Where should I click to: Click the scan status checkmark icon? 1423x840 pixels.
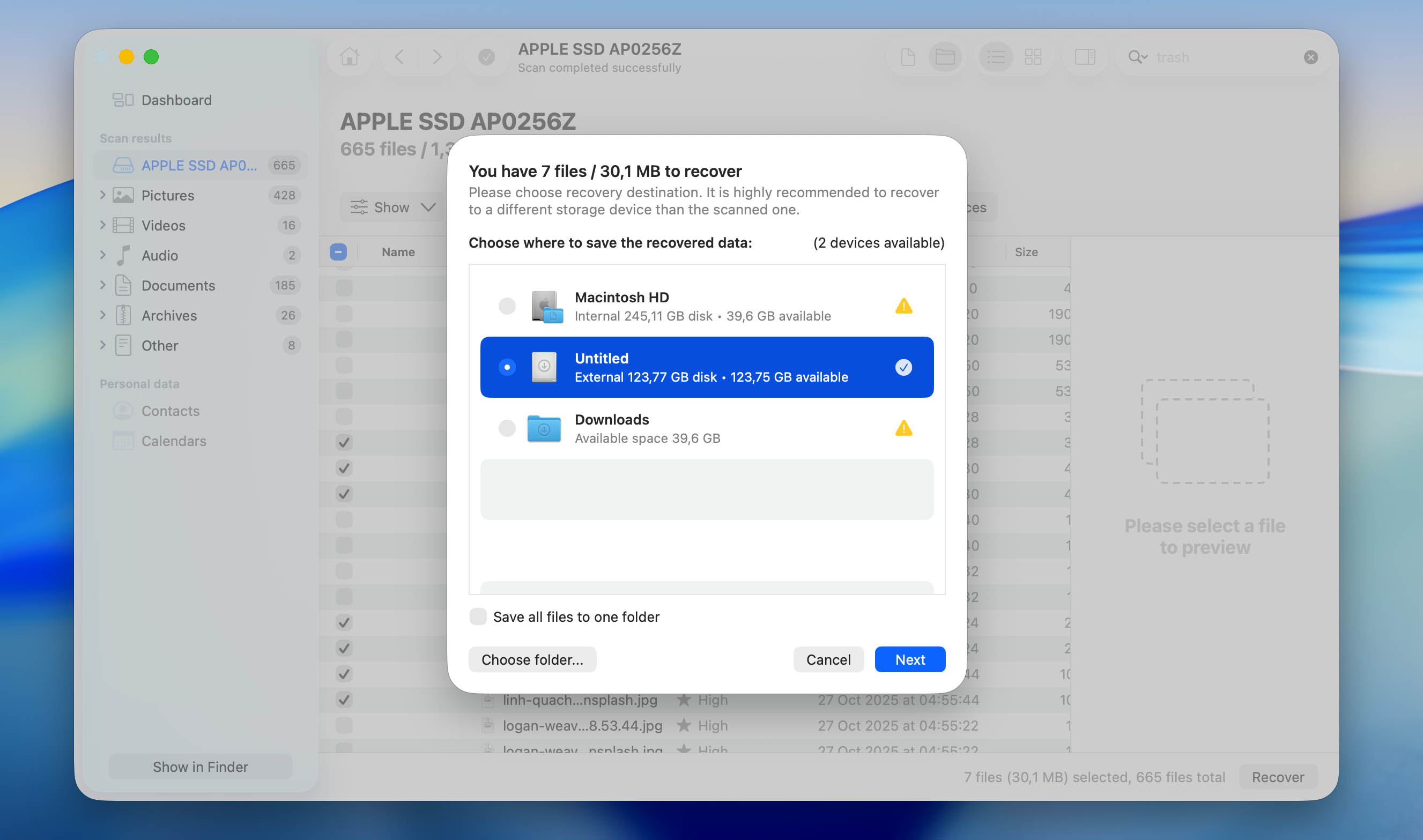pyautogui.click(x=486, y=57)
